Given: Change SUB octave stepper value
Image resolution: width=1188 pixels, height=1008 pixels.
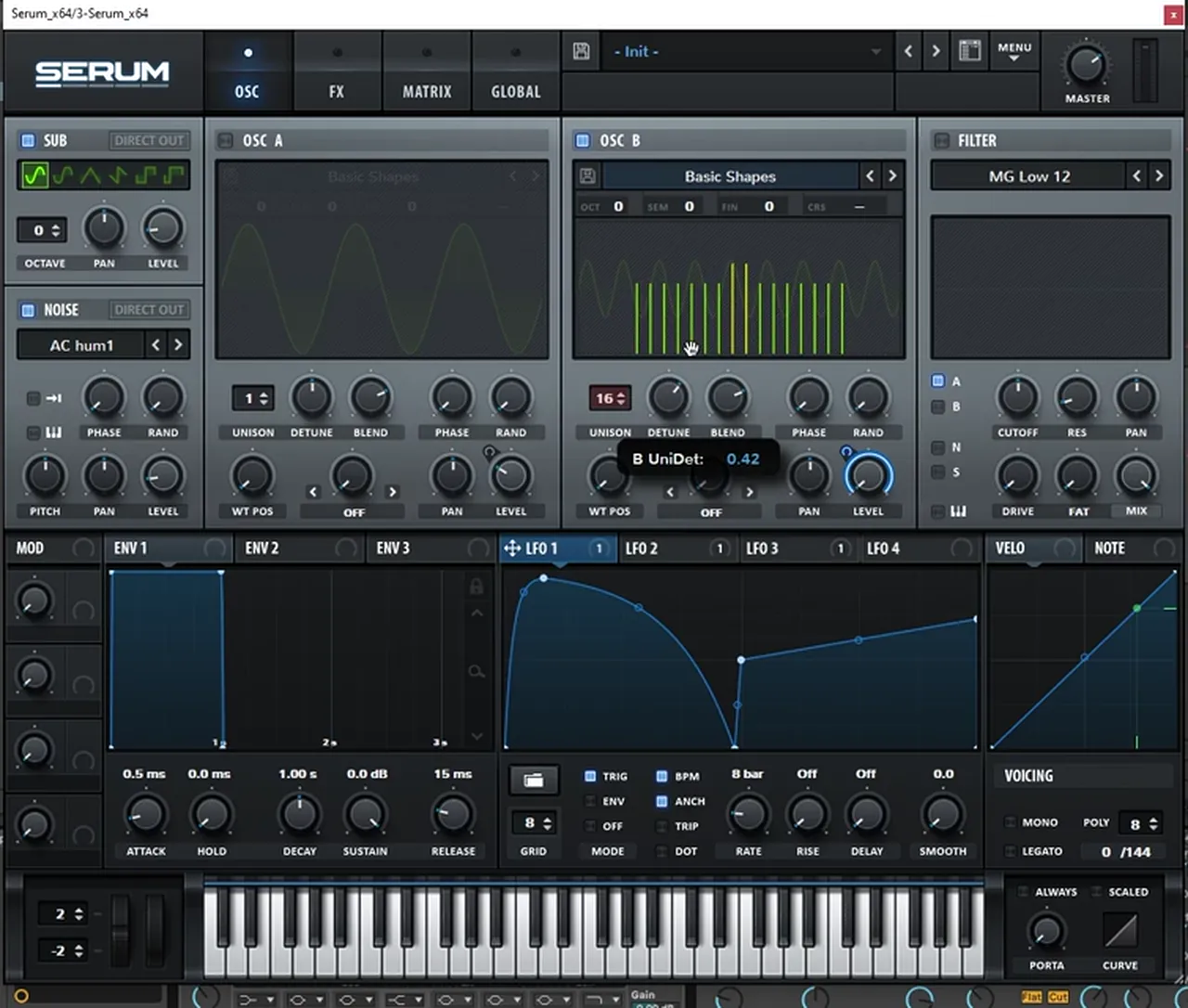Looking at the screenshot, I should [43, 230].
